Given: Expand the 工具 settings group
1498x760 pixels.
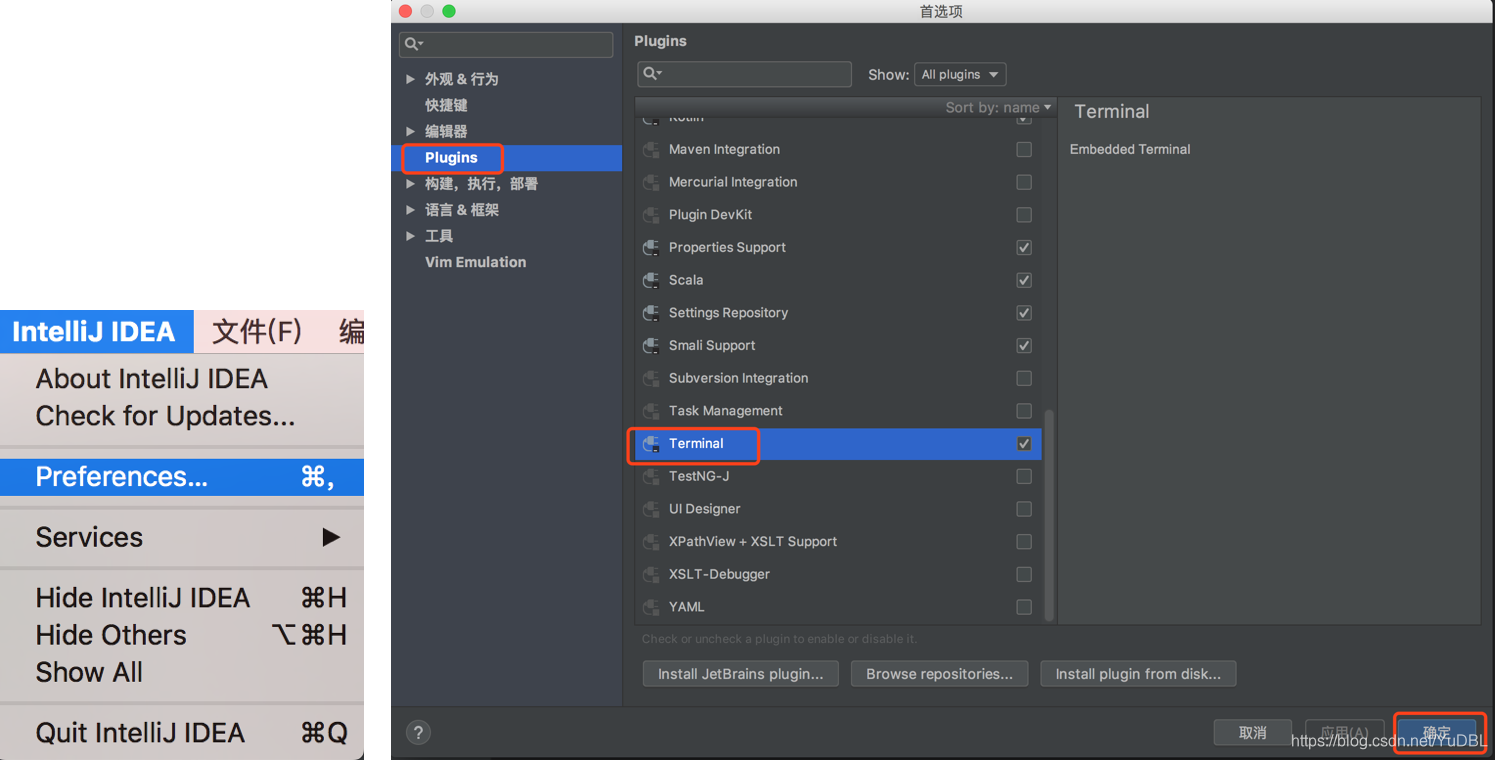Looking at the screenshot, I should [x=410, y=236].
